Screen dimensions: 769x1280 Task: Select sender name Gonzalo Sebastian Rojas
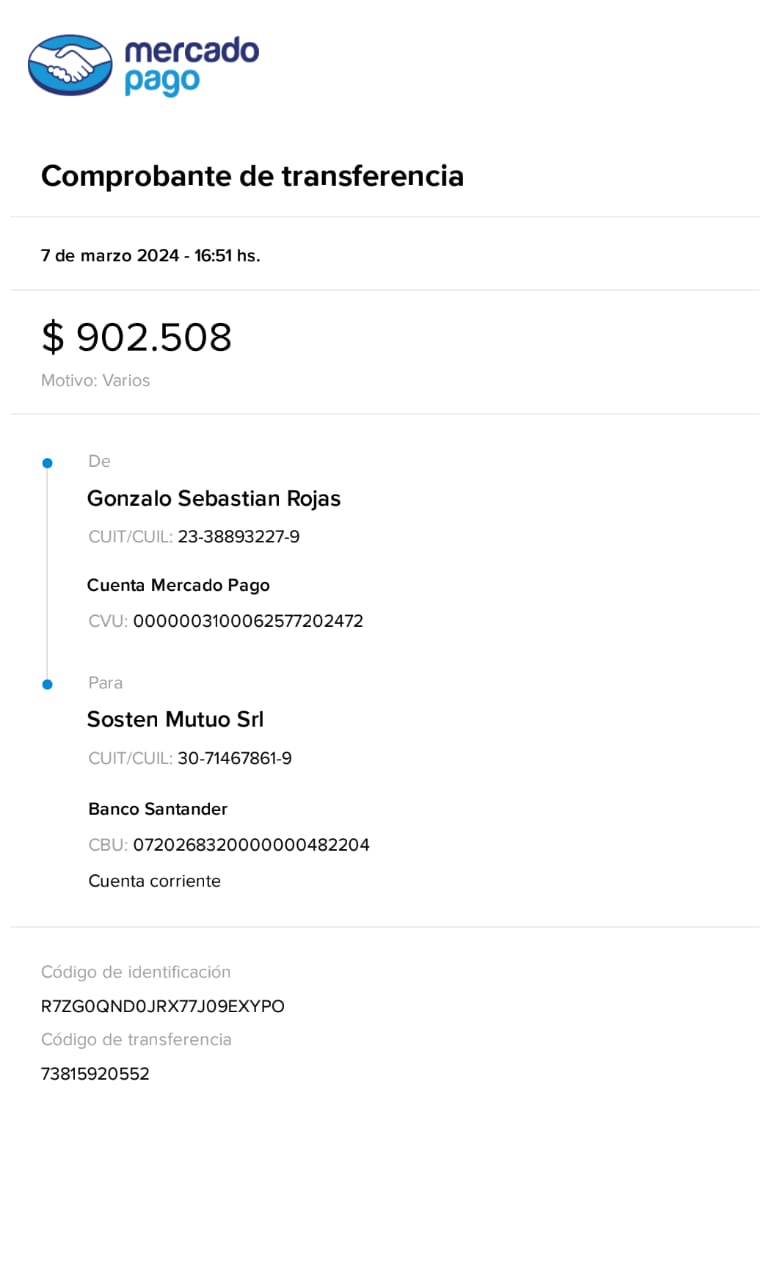point(214,498)
